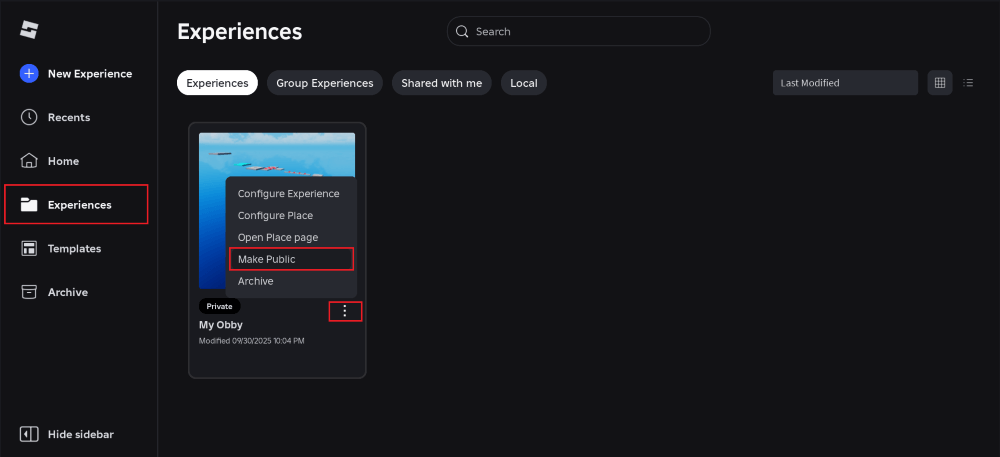Select the Local tab
The image size is (1000, 457).
[523, 83]
